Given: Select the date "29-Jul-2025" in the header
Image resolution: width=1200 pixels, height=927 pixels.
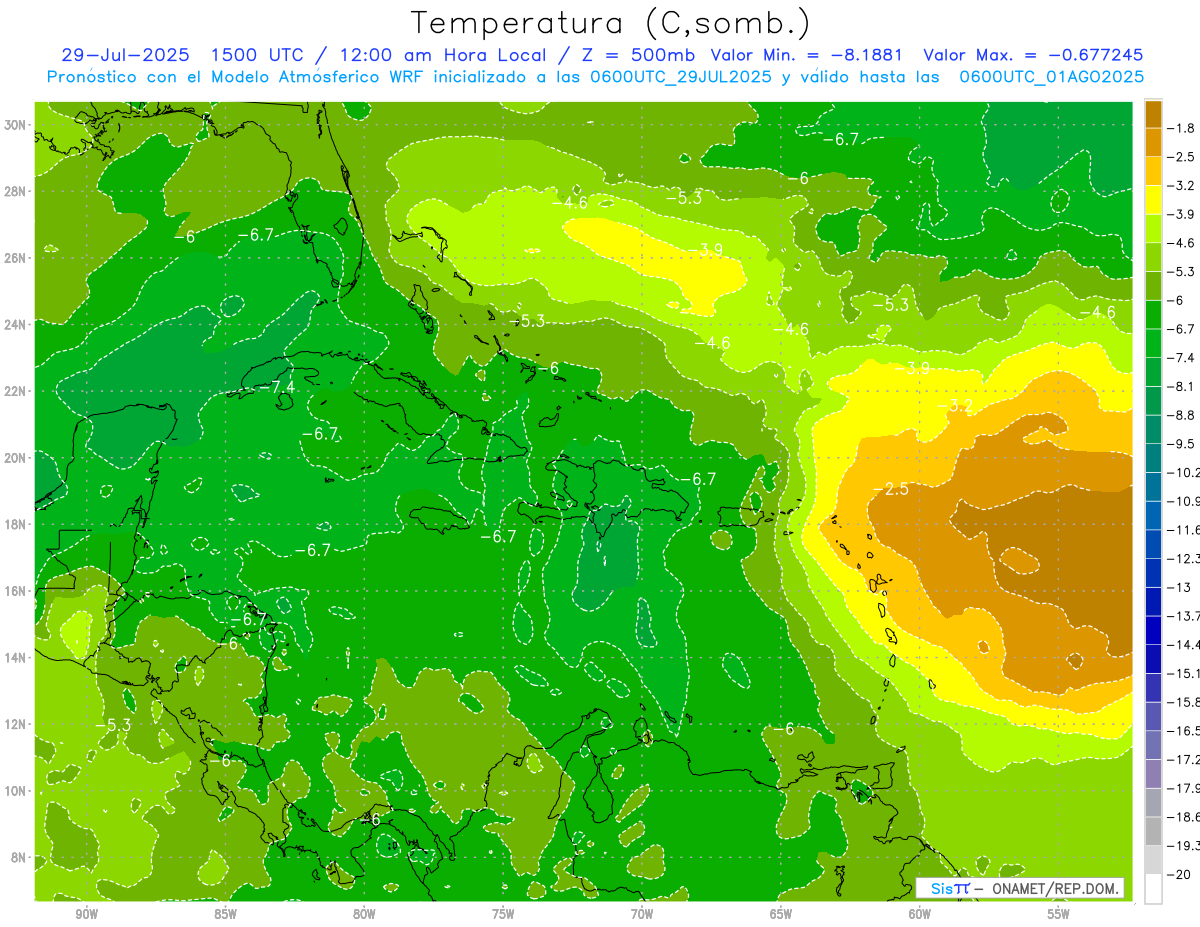Looking at the screenshot, I should pyautogui.click(x=125, y=55).
